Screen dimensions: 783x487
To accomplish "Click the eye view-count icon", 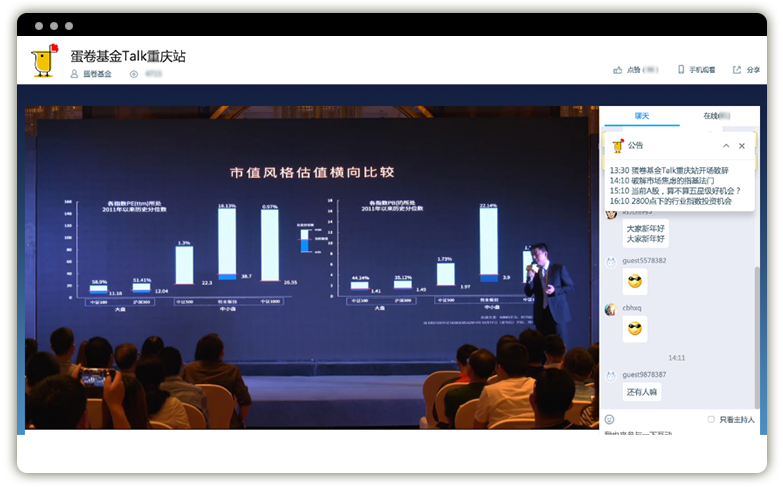I will pos(133,74).
